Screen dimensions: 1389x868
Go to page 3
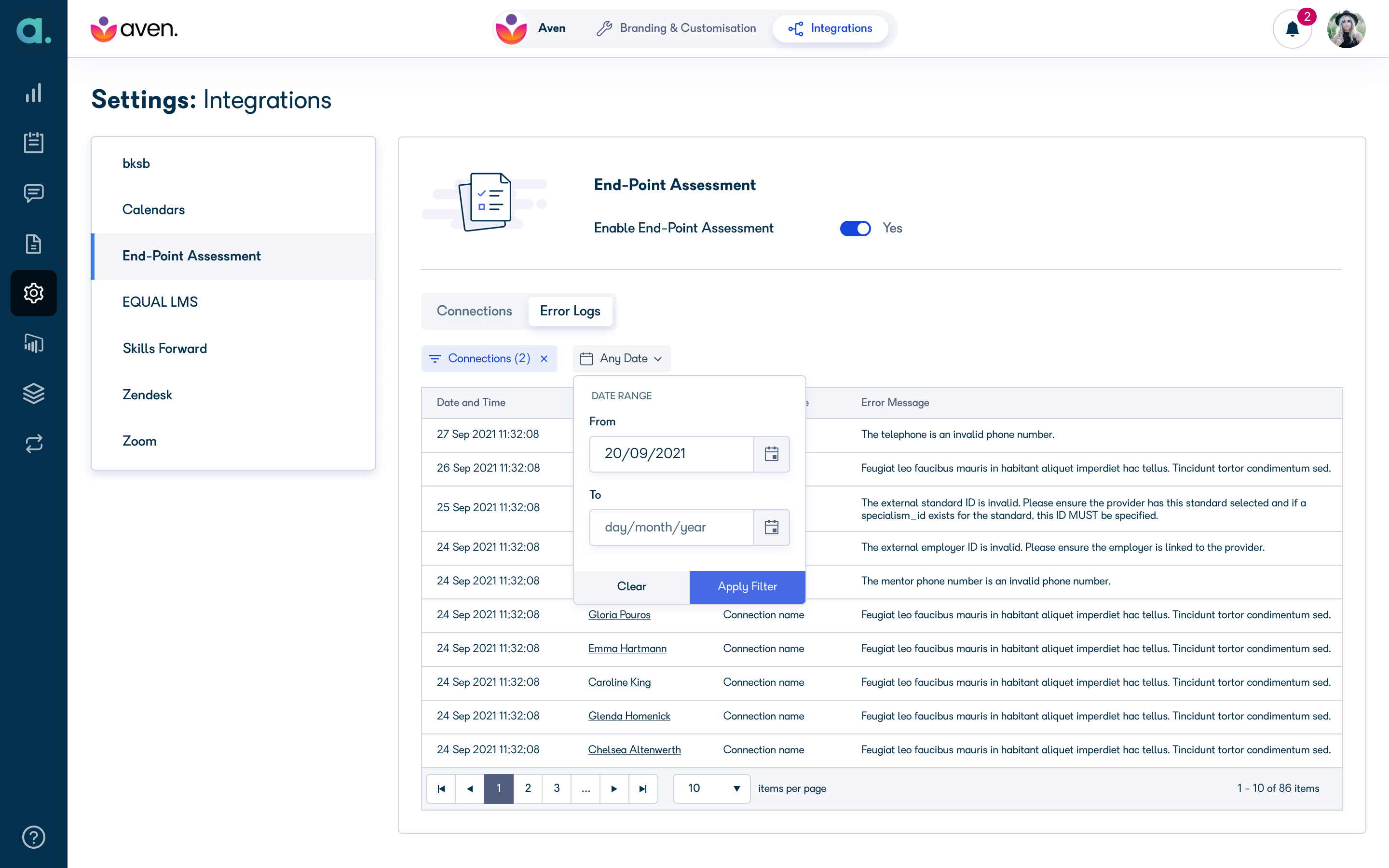[x=556, y=788]
